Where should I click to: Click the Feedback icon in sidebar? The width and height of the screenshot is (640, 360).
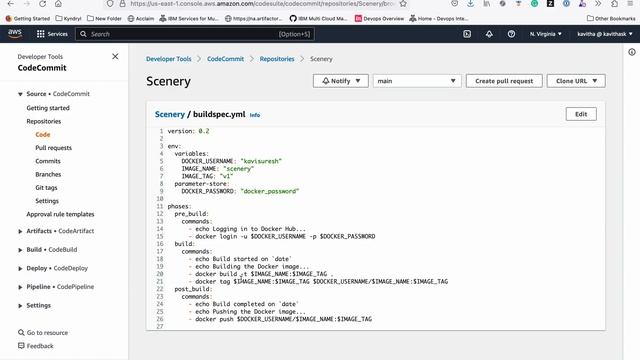[21, 346]
